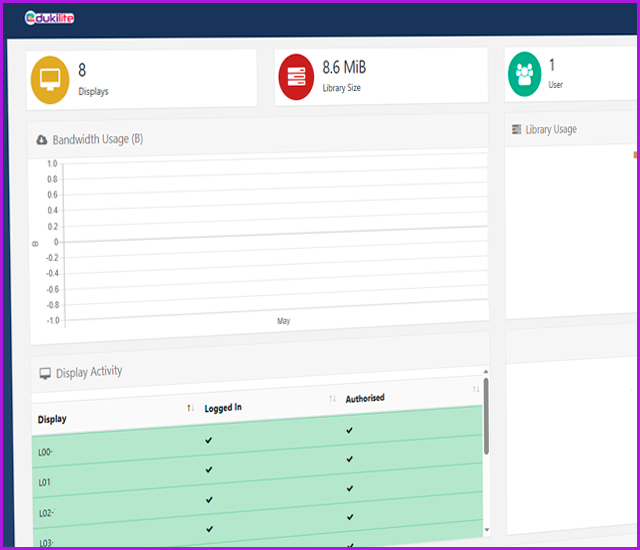Click the Display Activity table scrollbar thumb

[x=486, y=415]
